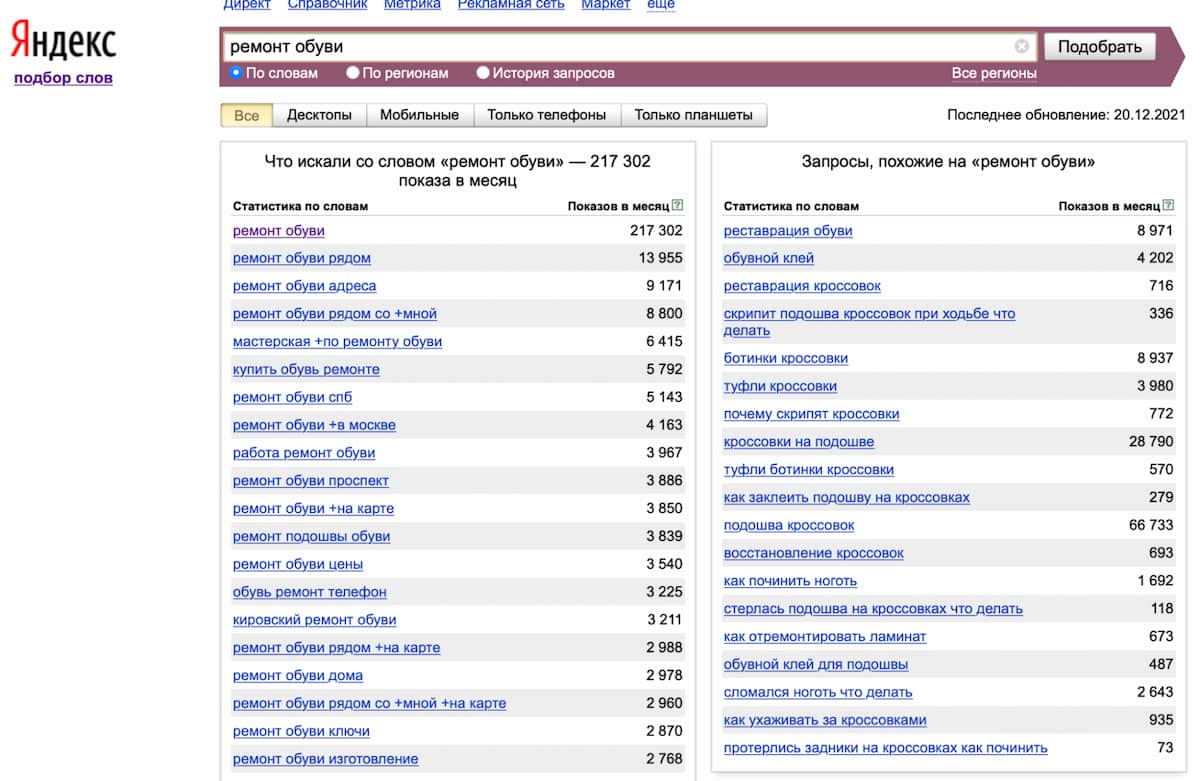Click the "Метрика" top menu link

412,4
